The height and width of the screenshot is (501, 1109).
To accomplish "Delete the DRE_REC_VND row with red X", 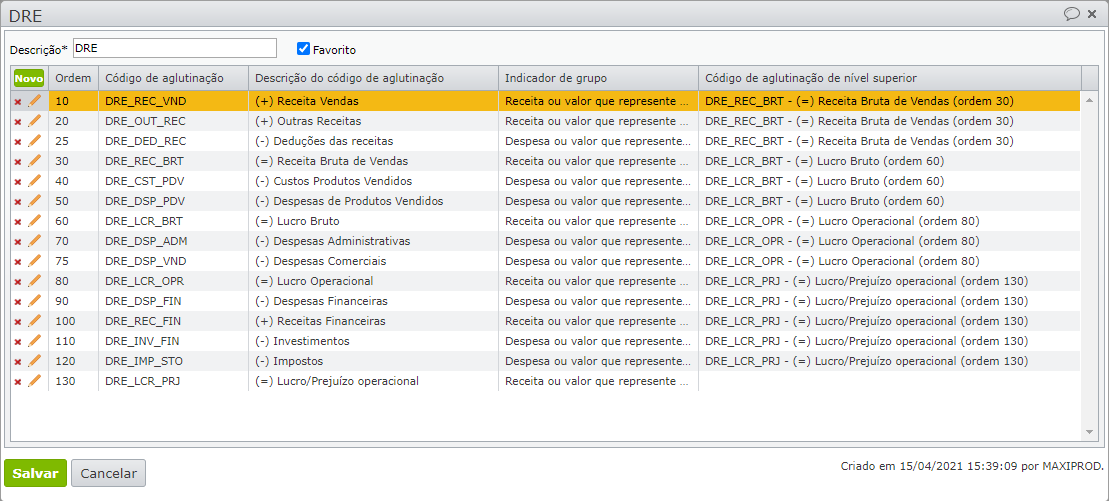I will coord(17,101).
